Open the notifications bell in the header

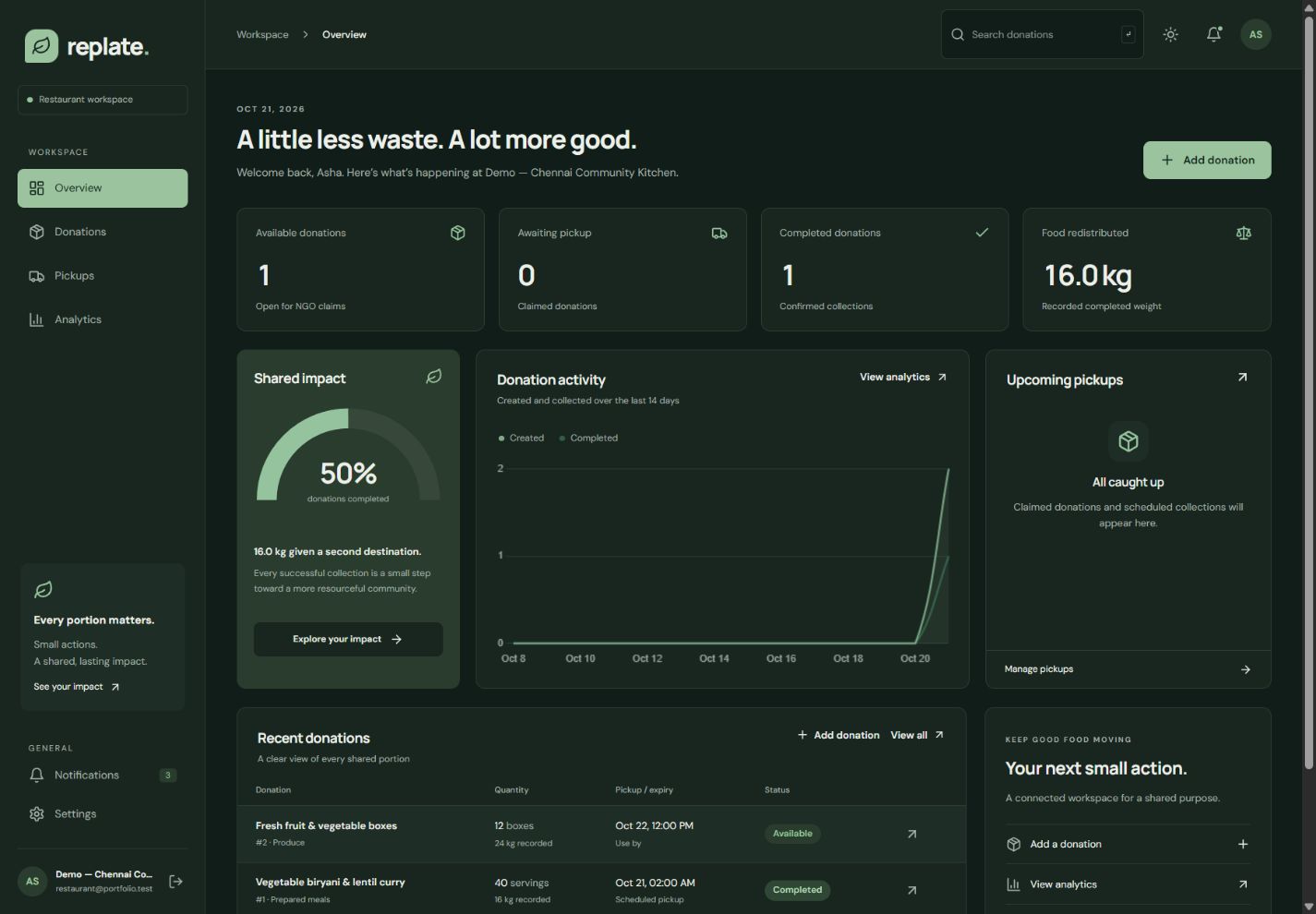point(1214,34)
